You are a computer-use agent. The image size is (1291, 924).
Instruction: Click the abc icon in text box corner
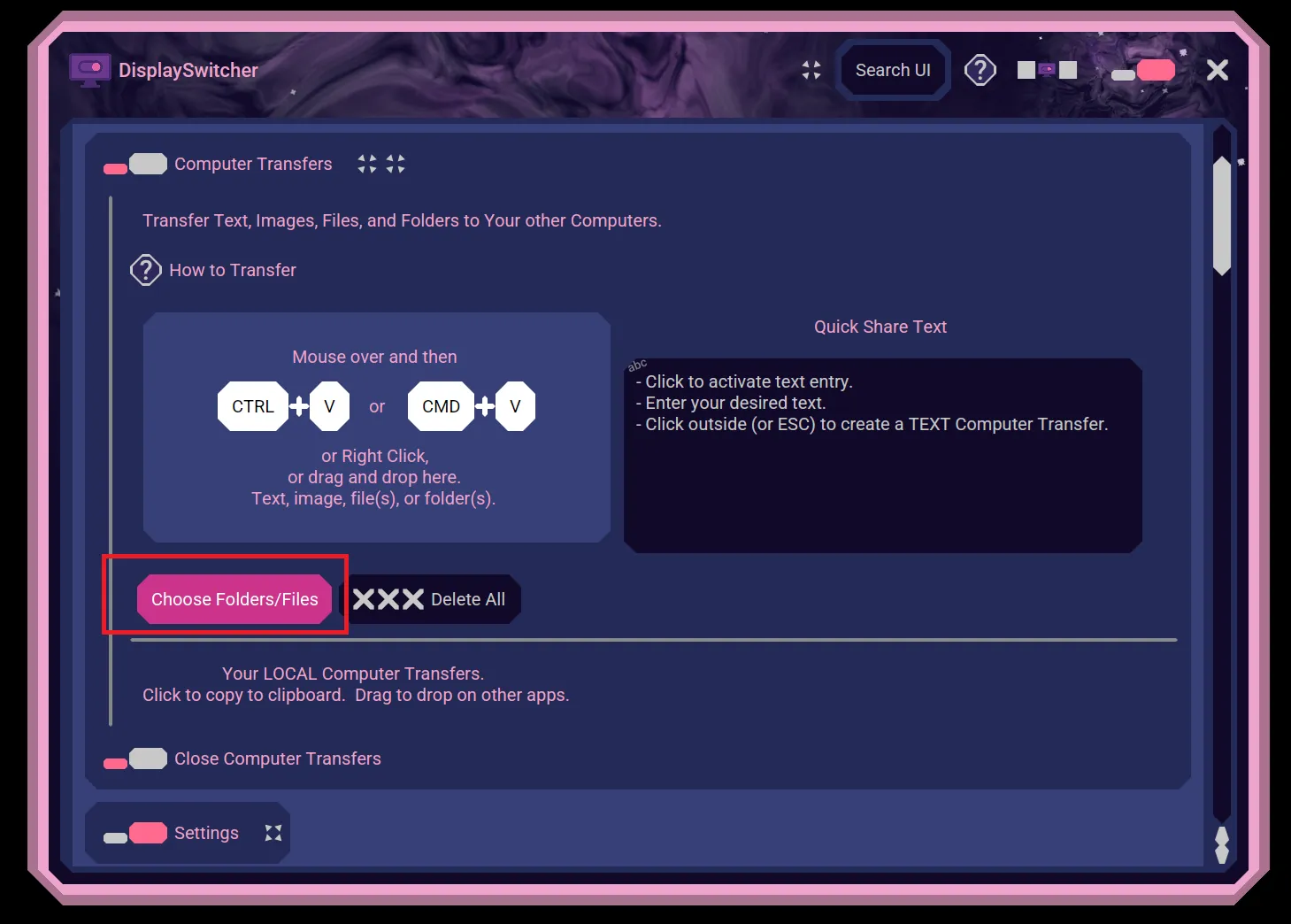pyautogui.click(x=637, y=365)
